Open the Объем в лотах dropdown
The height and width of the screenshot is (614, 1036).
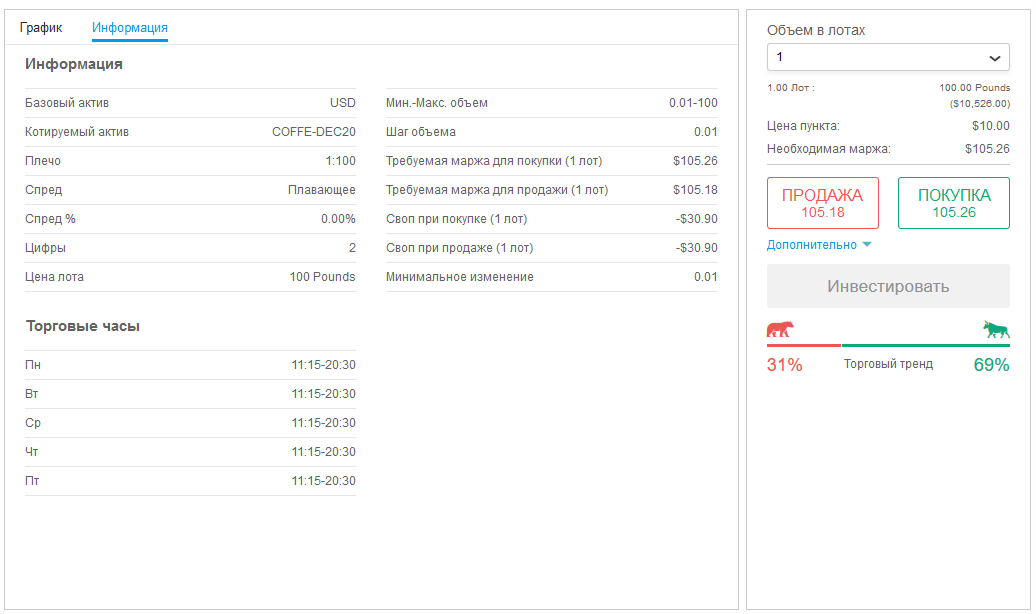click(x=888, y=57)
